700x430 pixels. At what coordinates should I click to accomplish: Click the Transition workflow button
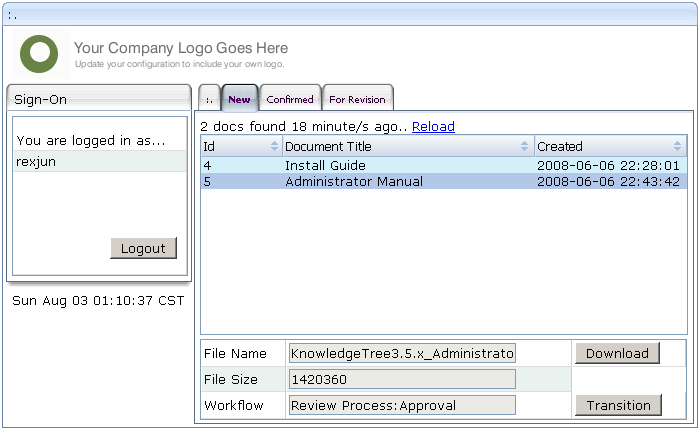tap(618, 405)
